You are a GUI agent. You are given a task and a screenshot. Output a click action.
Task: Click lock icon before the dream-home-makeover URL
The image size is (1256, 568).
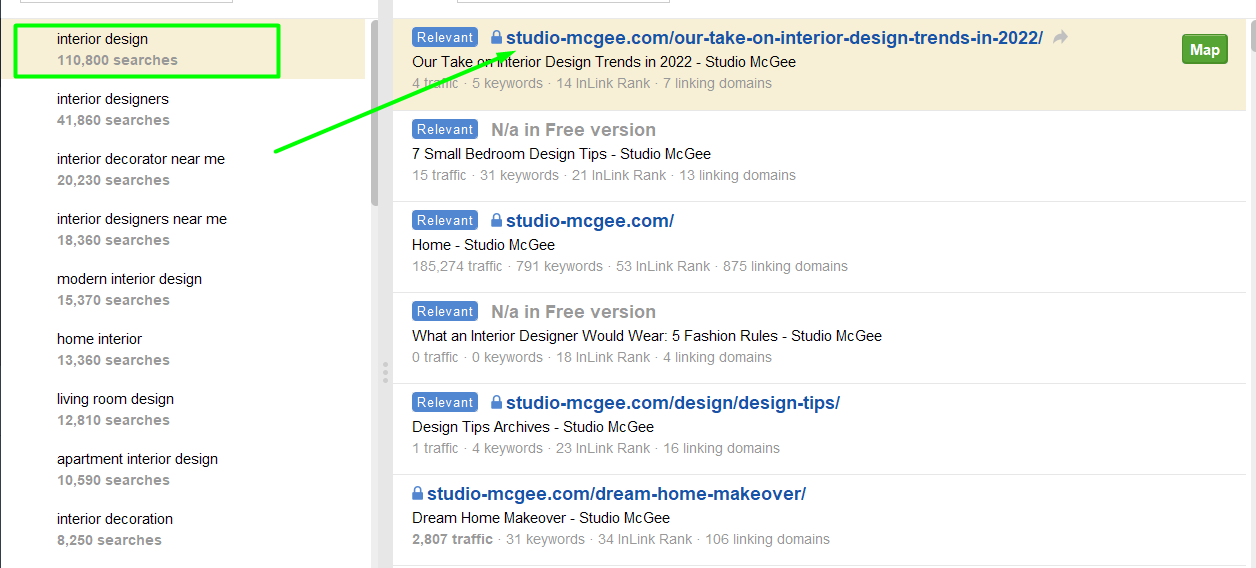tap(418, 494)
